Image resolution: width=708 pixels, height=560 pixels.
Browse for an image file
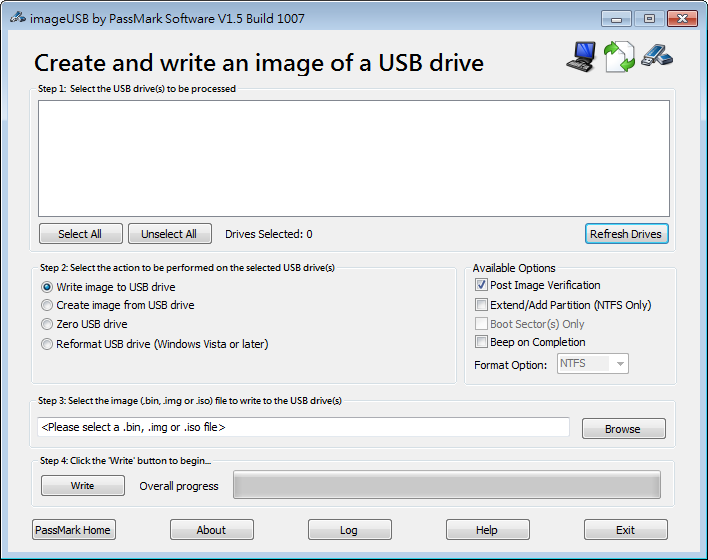pos(623,429)
